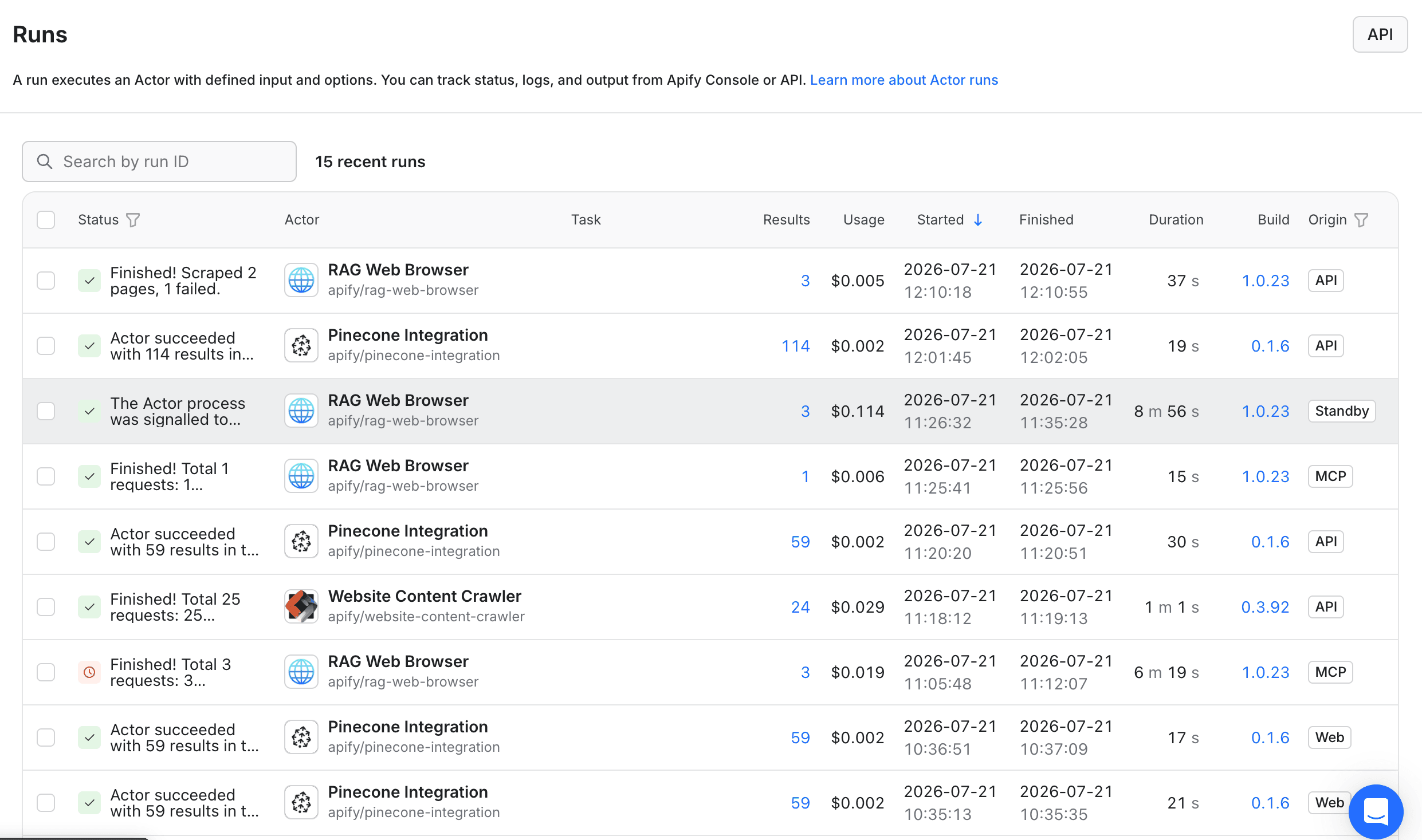Open Learn more about Actor runs link
1422x840 pixels.
(x=904, y=80)
